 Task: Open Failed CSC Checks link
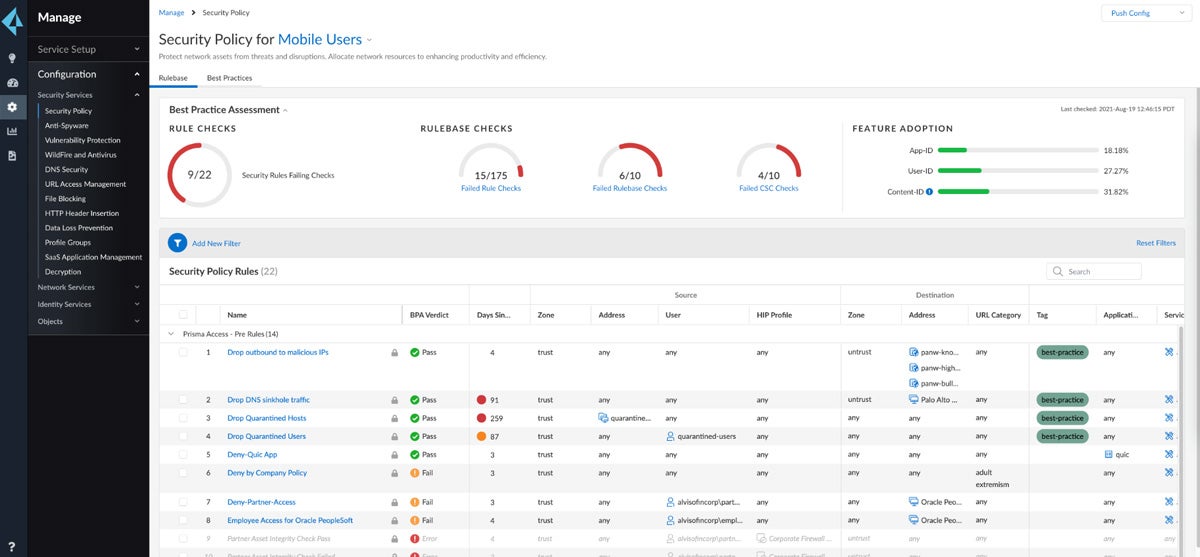[x=769, y=188]
